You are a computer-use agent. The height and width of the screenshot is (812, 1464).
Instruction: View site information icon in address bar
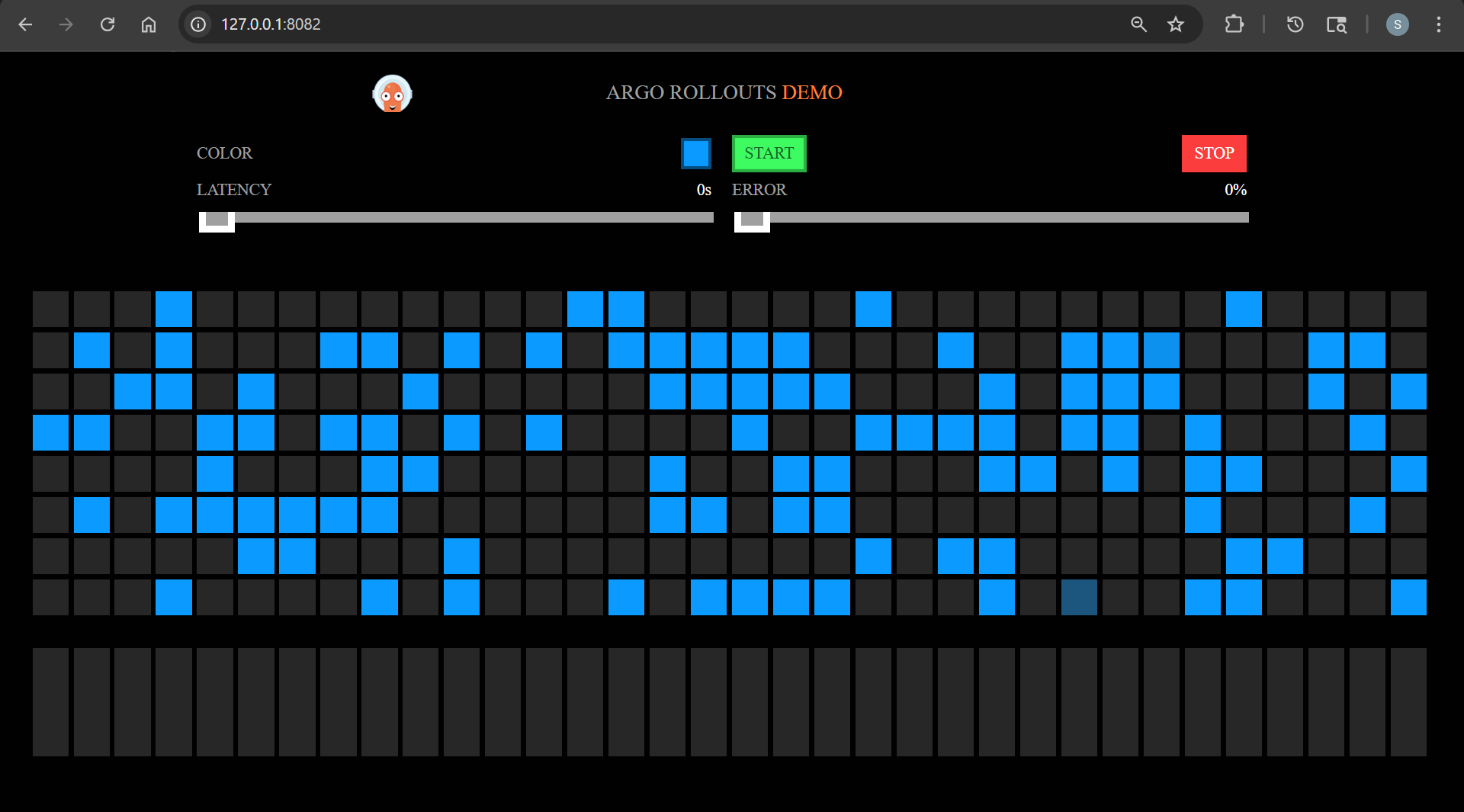pyautogui.click(x=198, y=24)
